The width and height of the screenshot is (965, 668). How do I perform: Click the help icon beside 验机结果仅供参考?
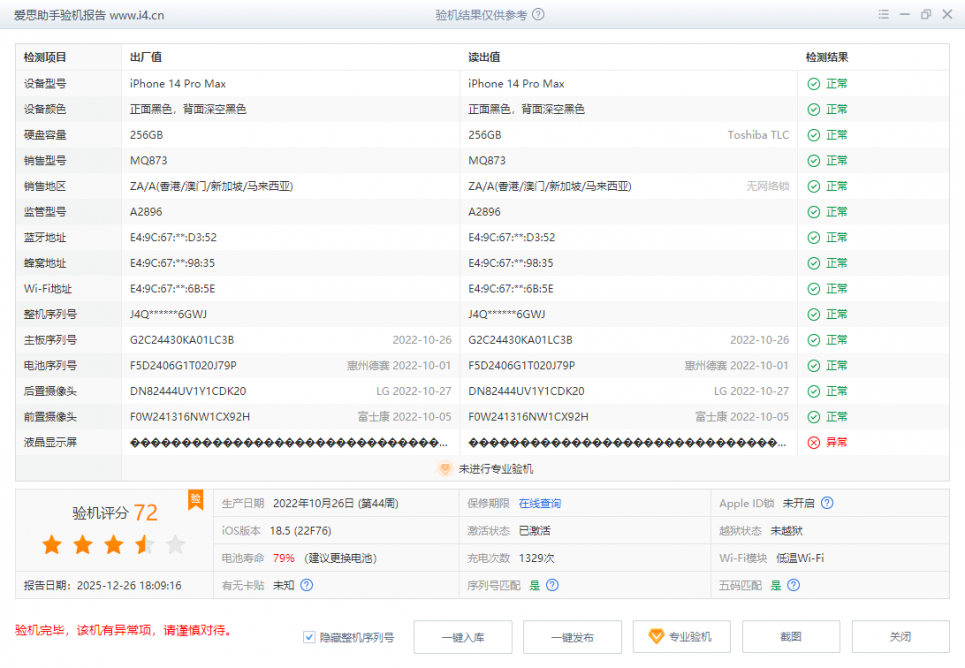point(539,15)
